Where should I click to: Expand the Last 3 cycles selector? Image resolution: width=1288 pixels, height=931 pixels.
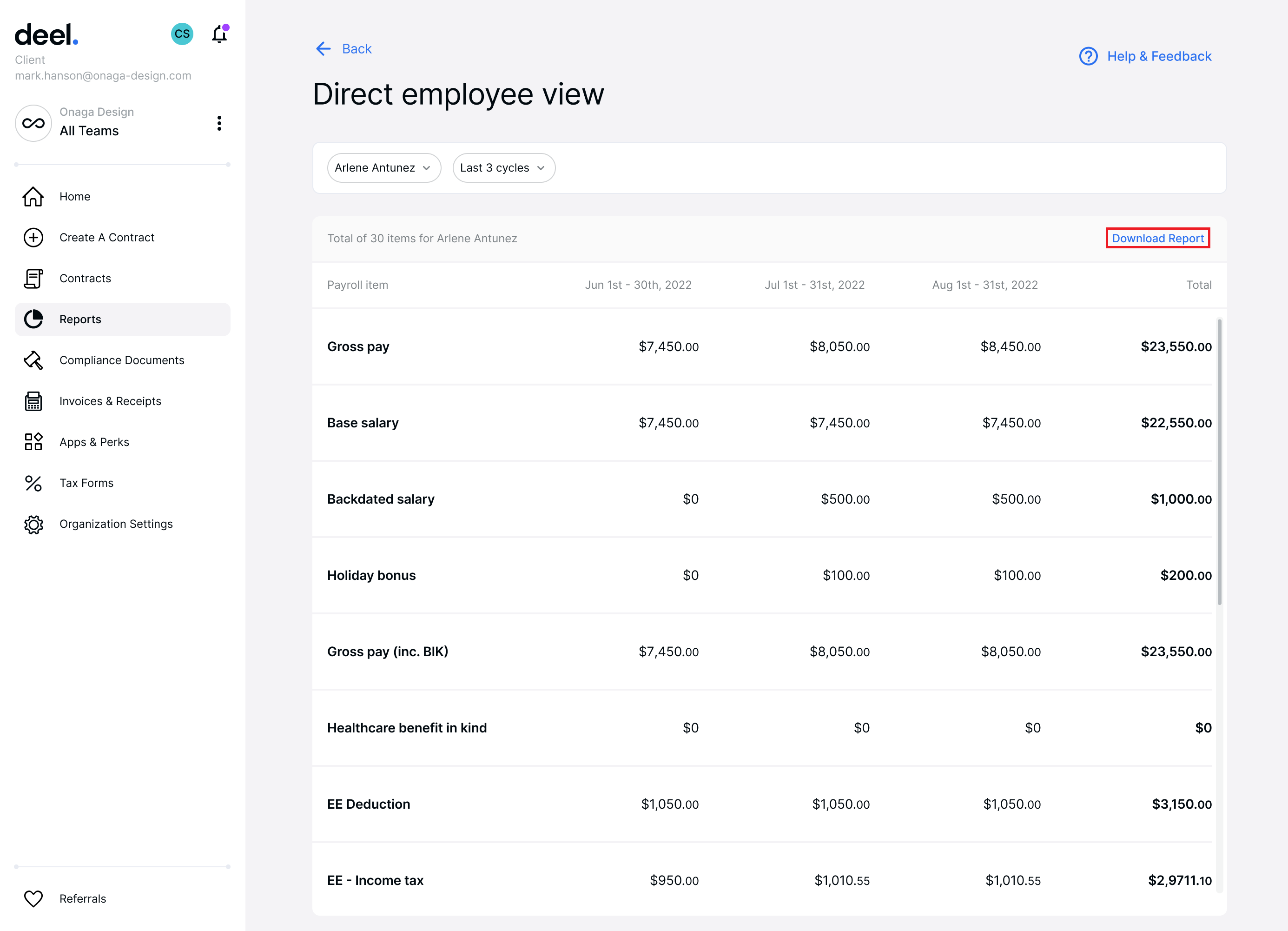click(x=503, y=167)
